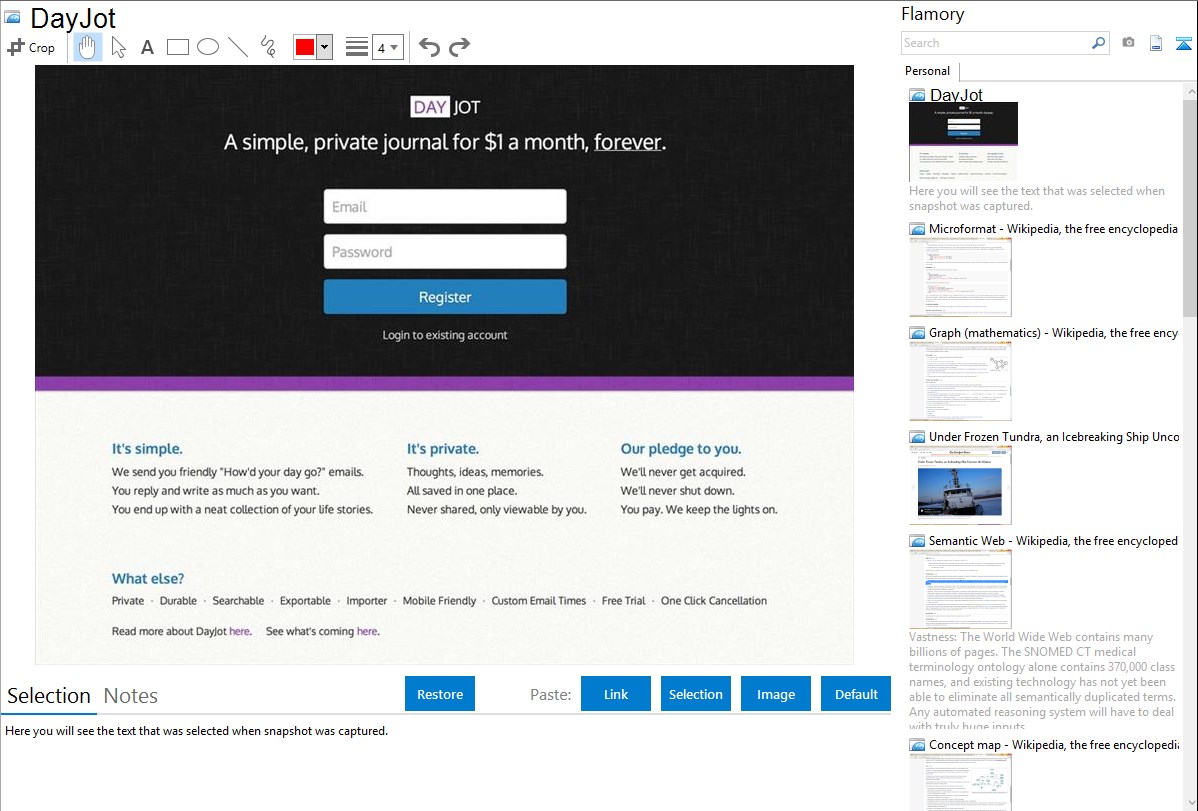Viewport: 1198px width, 811px height.
Task: Click the 'It's private.' heading
Action: [x=443, y=449]
